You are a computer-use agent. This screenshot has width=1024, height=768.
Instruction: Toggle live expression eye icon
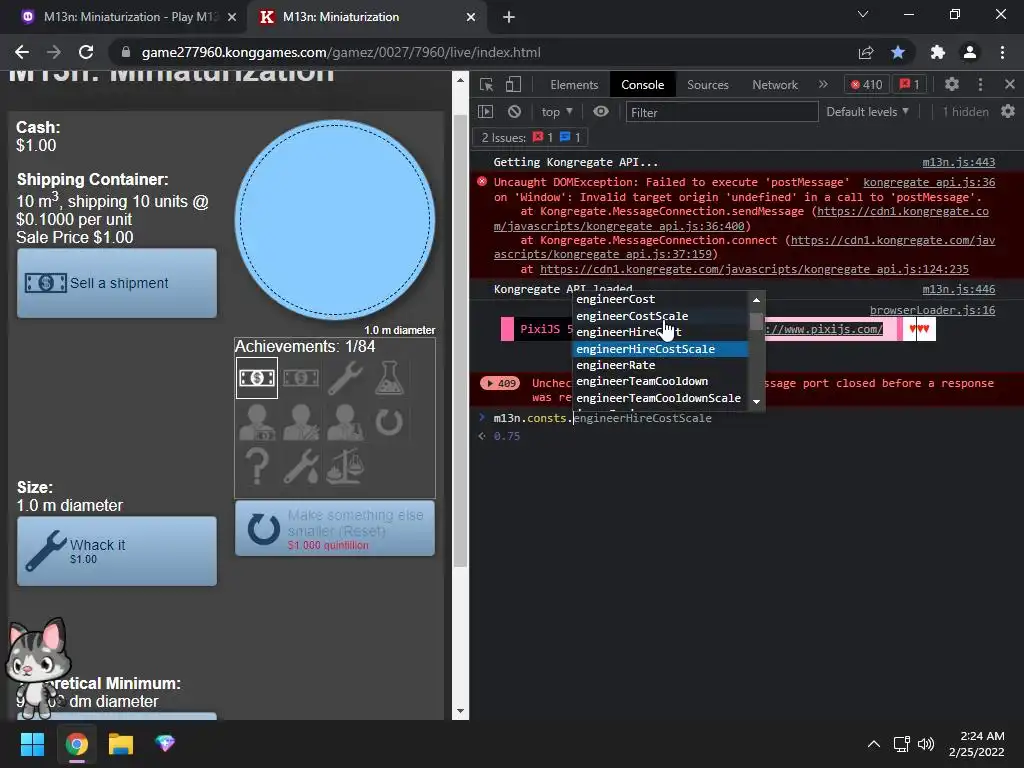[601, 112]
